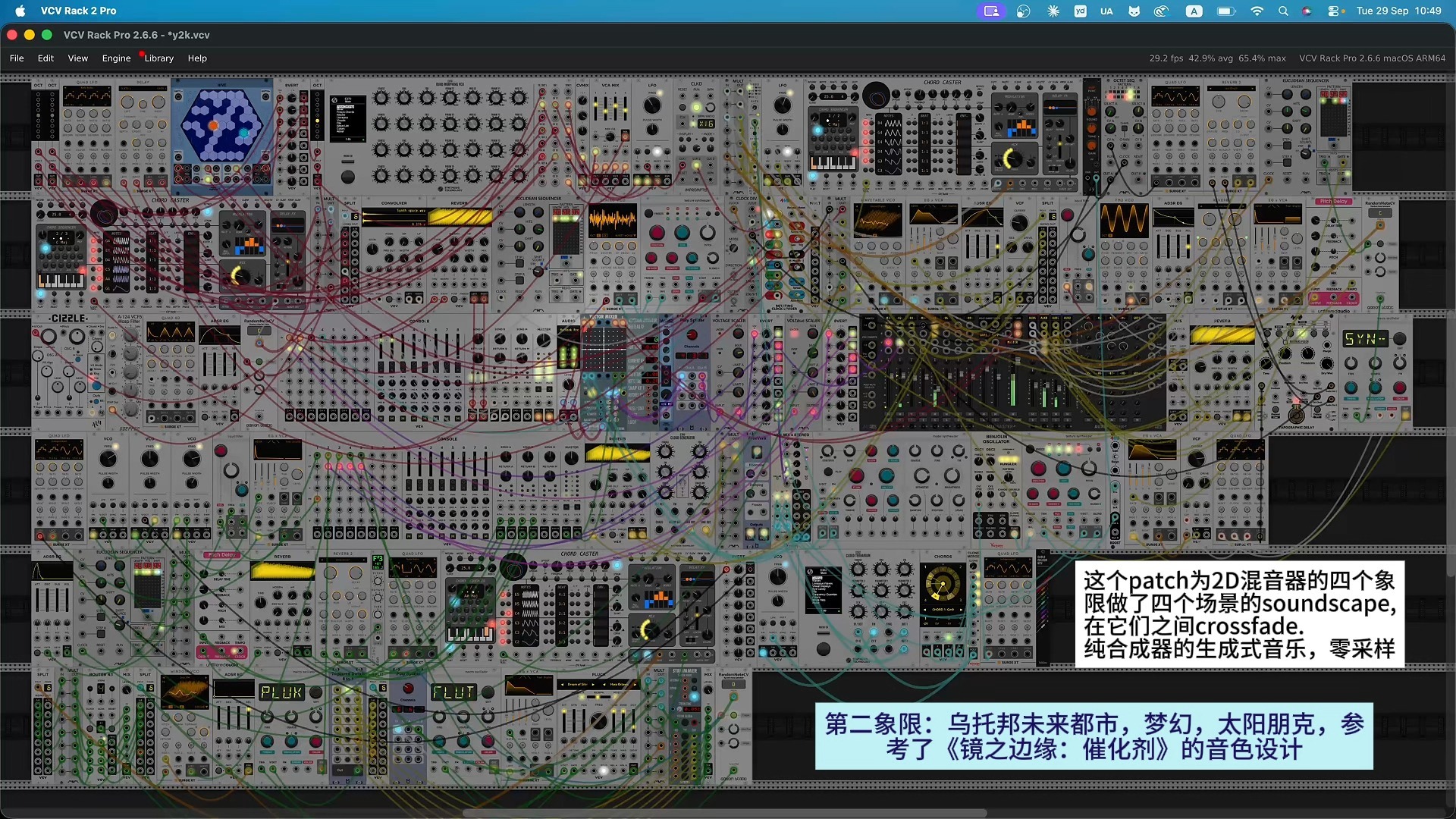Click the PLUK module name display

tap(281, 692)
